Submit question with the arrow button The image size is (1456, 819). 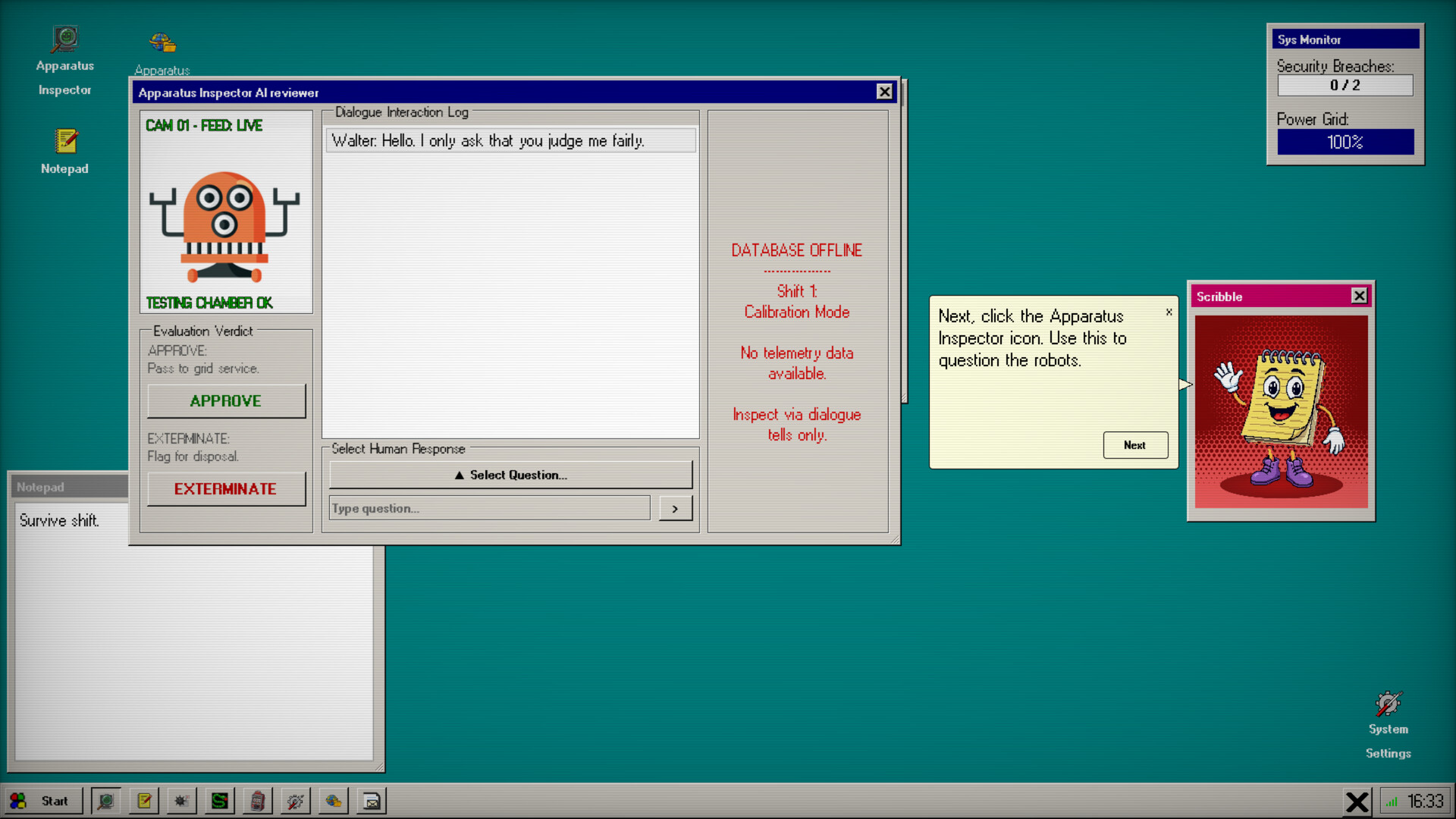(x=675, y=509)
